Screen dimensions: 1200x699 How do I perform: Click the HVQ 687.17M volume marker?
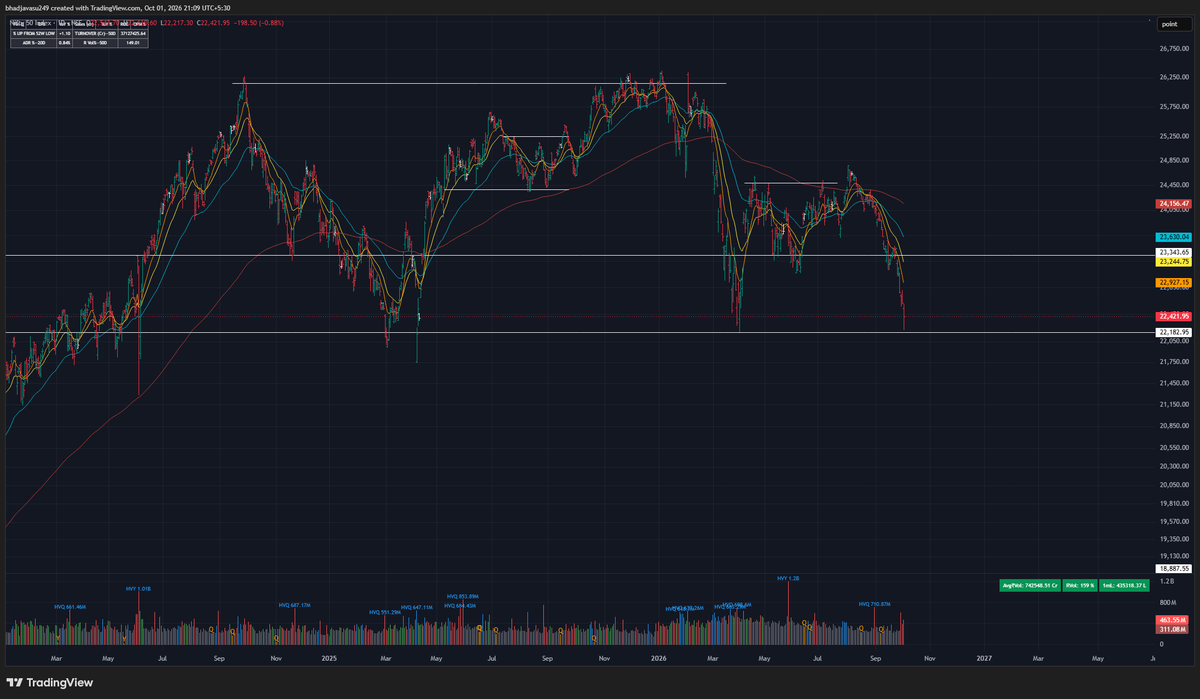pos(294,605)
